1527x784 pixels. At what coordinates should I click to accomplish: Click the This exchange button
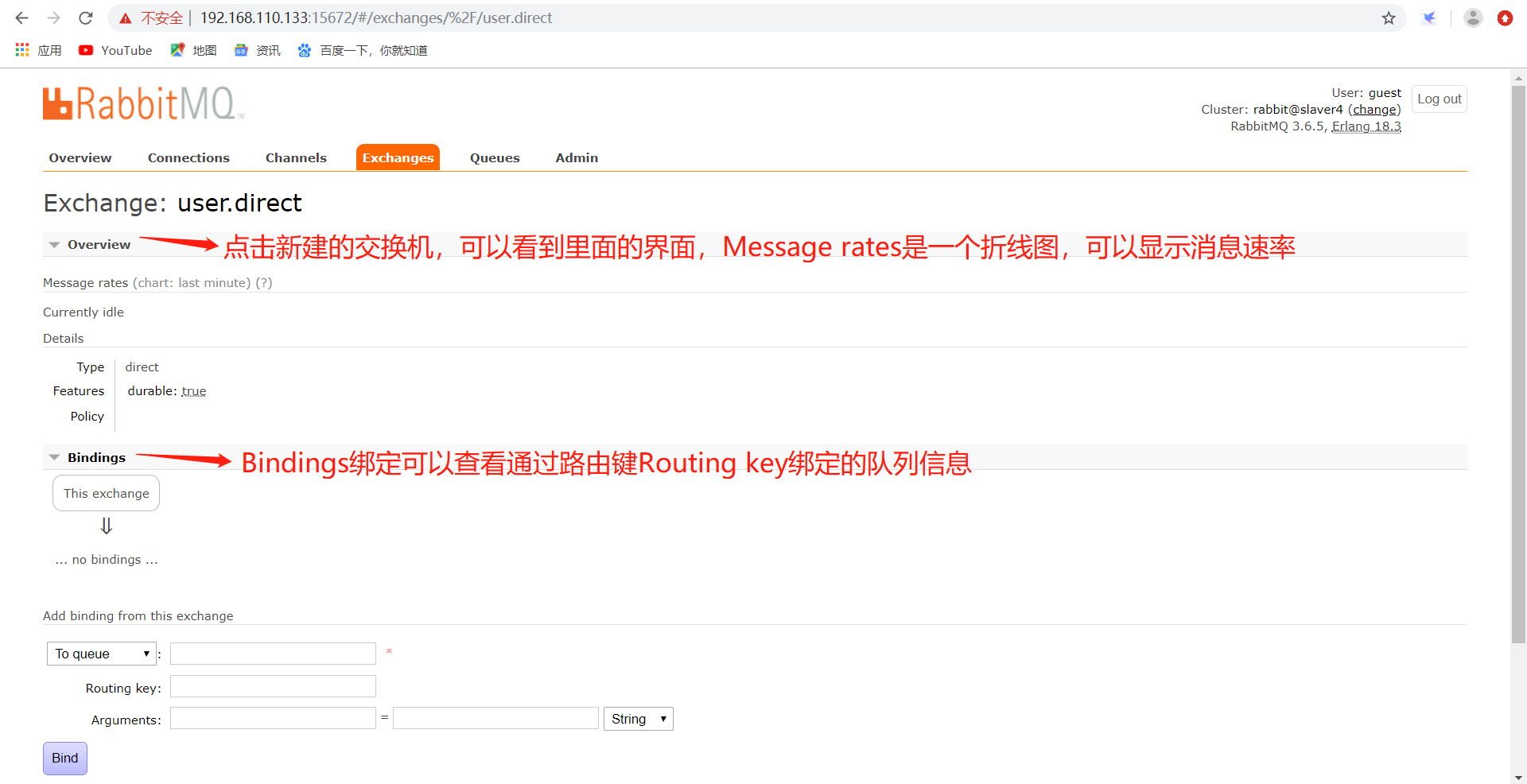point(106,492)
